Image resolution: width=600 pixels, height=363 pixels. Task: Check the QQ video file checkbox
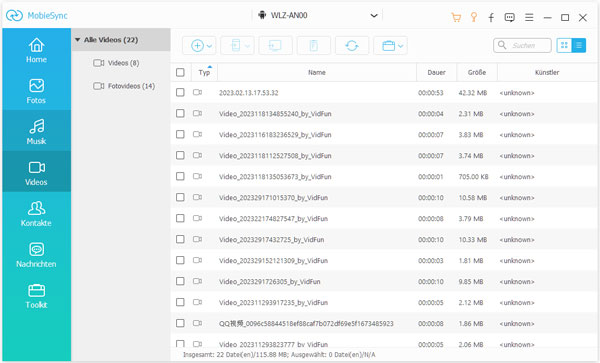click(180, 323)
